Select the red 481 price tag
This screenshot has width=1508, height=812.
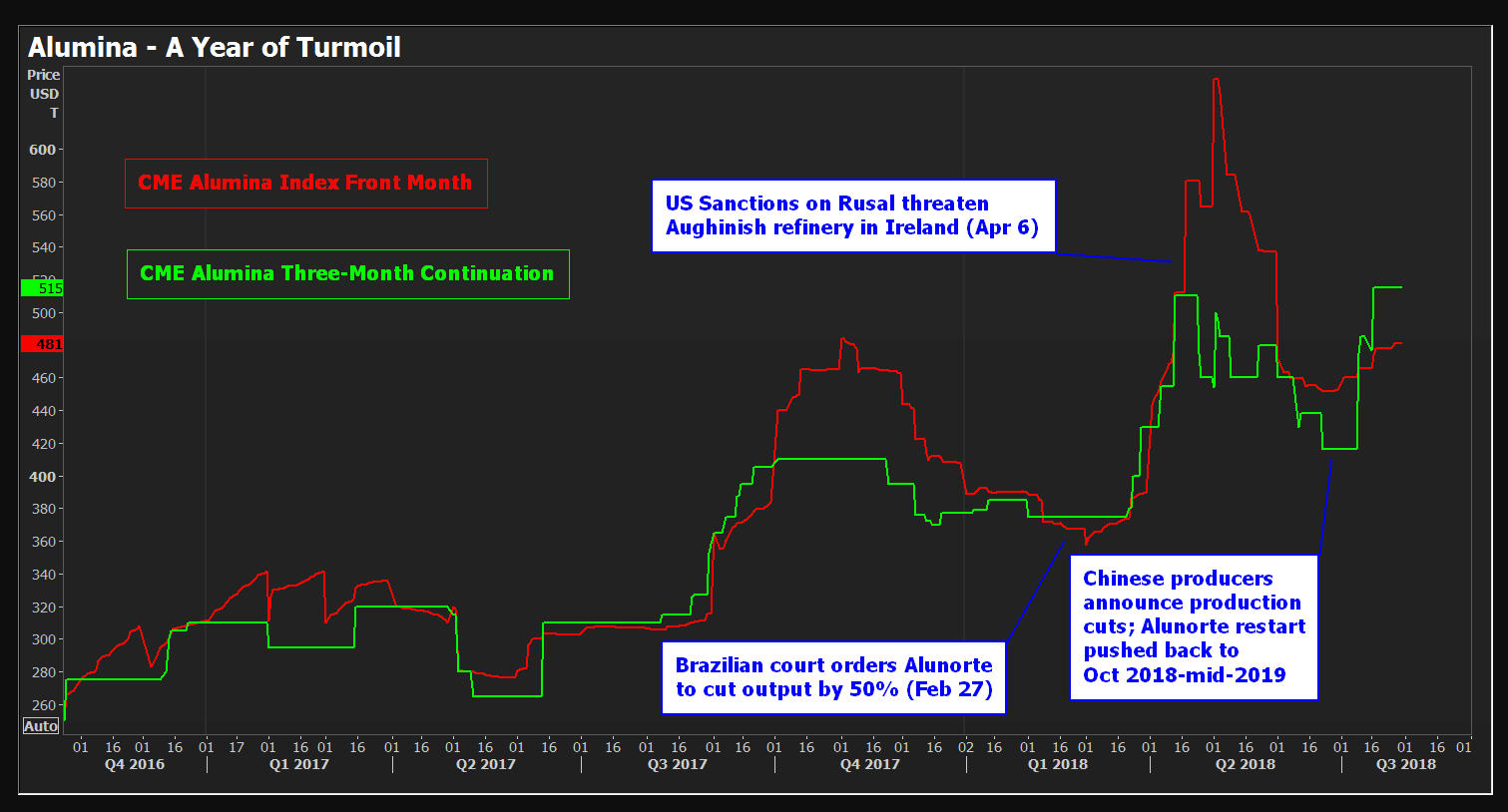(43, 344)
